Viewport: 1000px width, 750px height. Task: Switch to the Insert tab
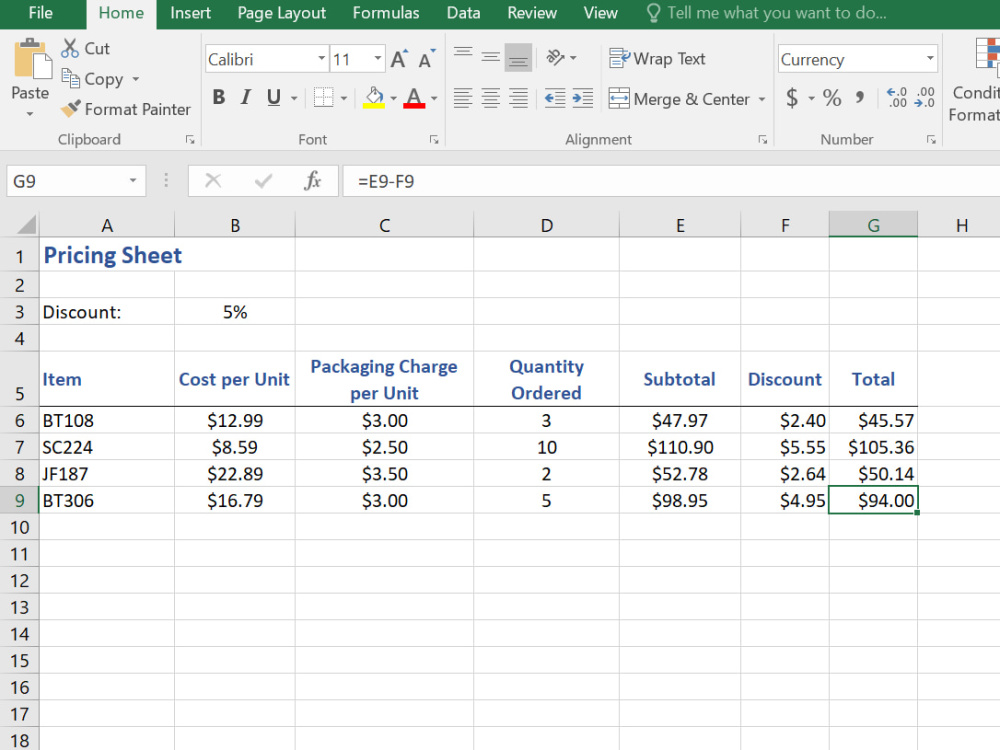pyautogui.click(x=190, y=13)
